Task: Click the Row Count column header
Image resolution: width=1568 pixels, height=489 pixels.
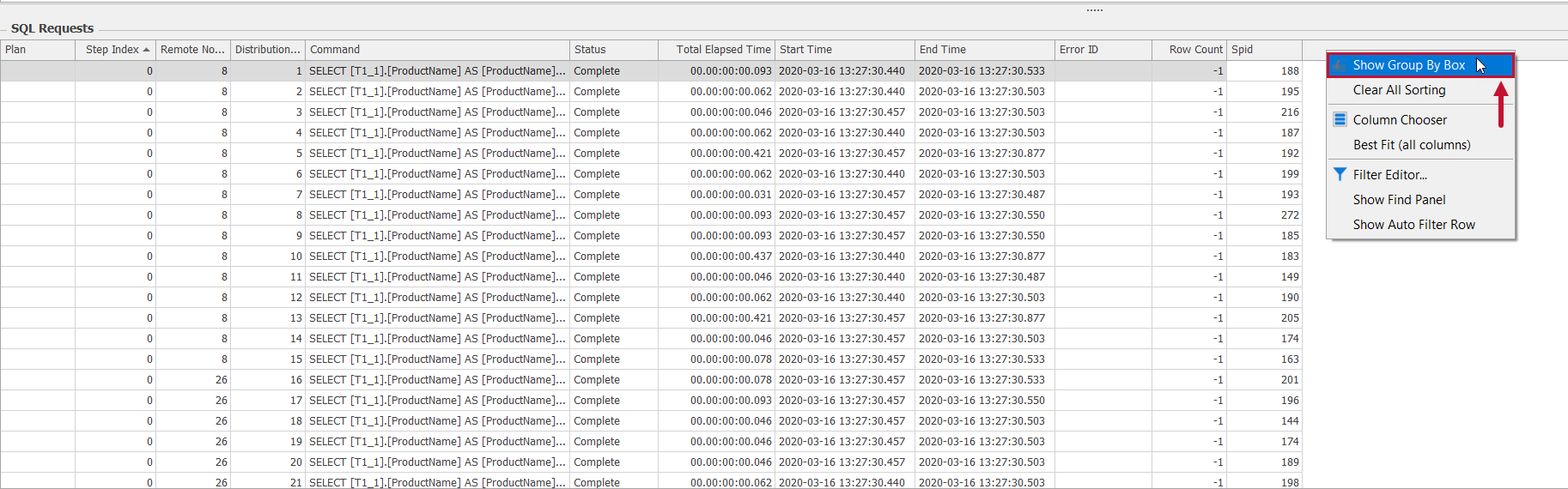Action: coord(1194,50)
